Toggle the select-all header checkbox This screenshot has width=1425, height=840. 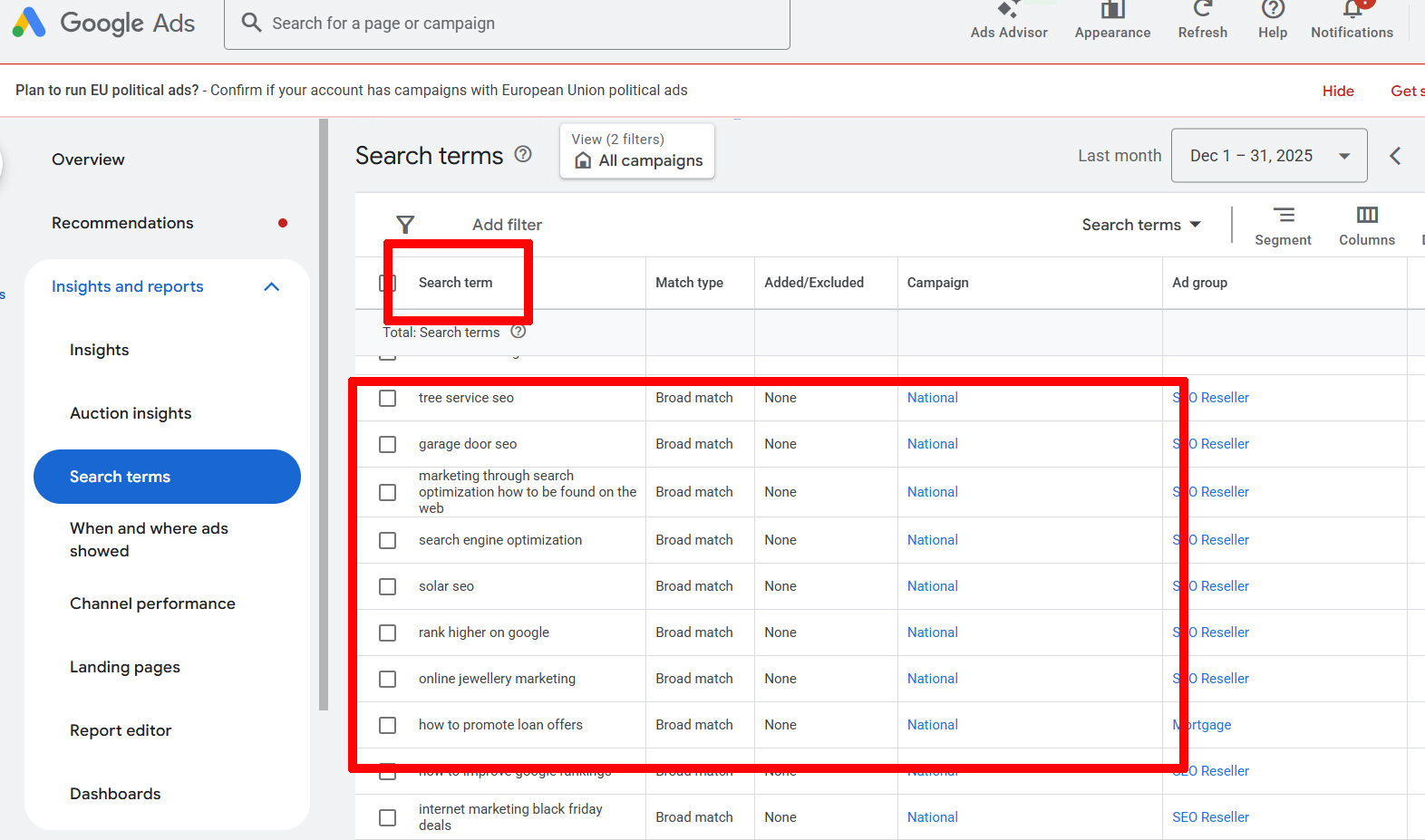click(x=387, y=283)
